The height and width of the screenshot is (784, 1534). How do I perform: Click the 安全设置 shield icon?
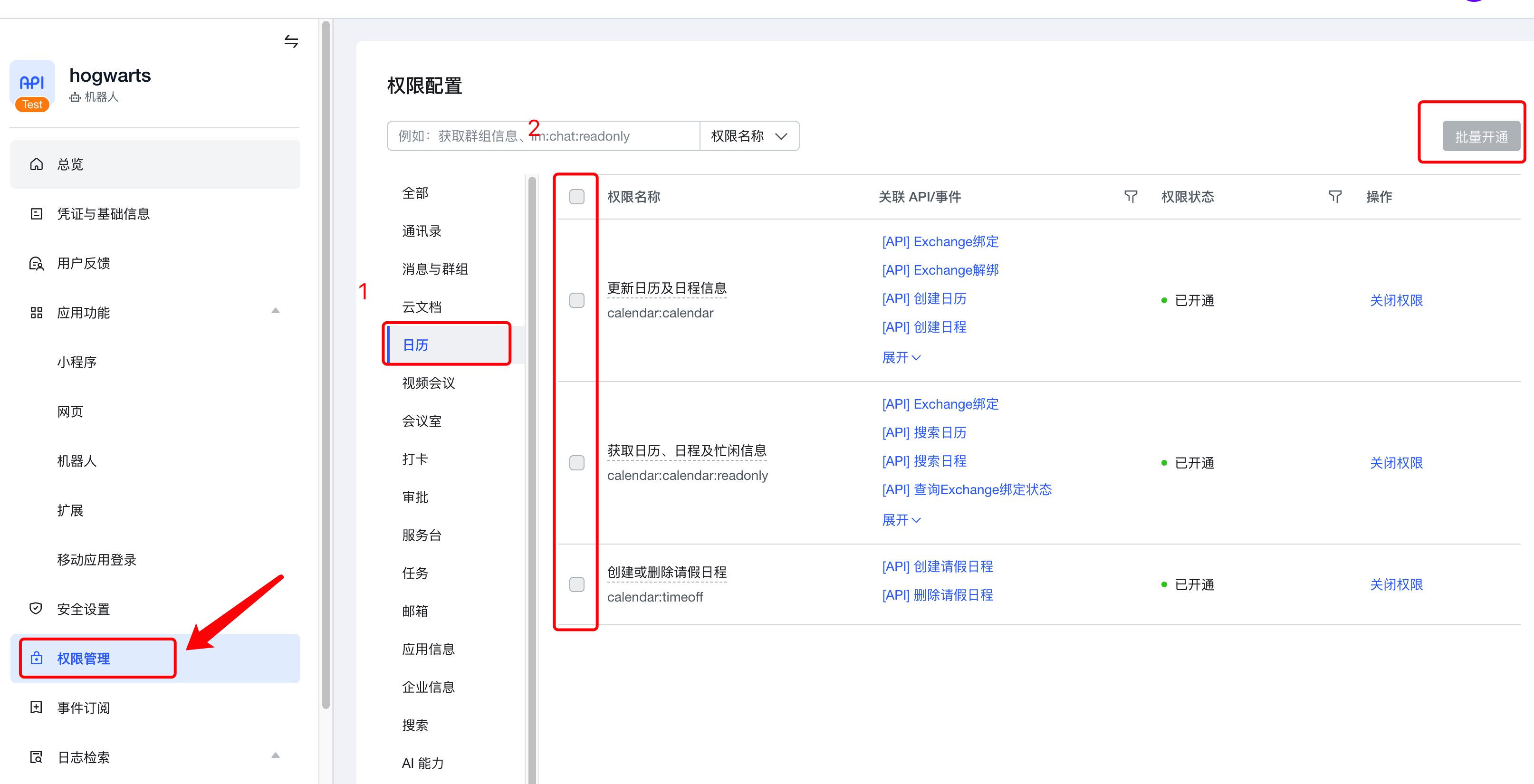pyautogui.click(x=36, y=608)
